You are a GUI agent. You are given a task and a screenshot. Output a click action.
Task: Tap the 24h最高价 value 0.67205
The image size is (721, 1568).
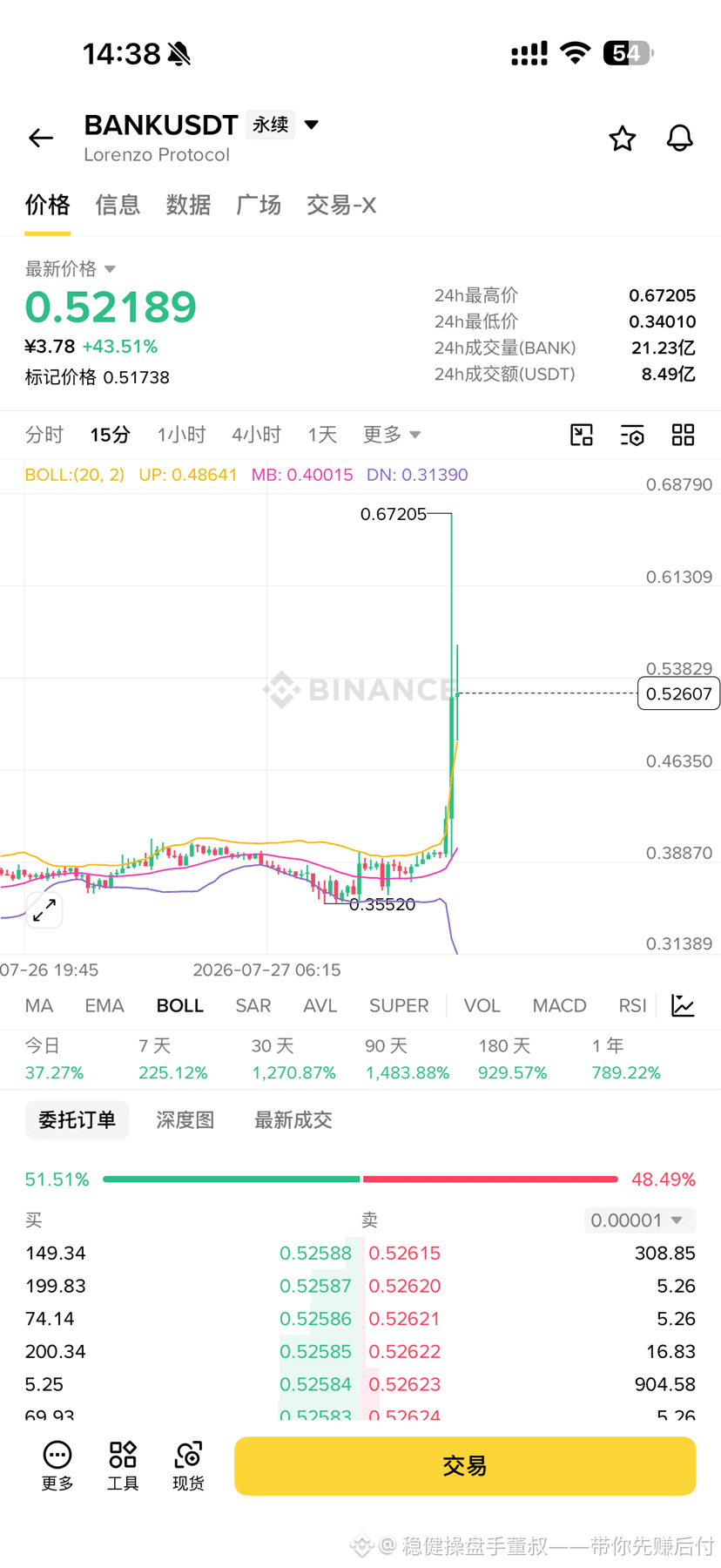[663, 296]
